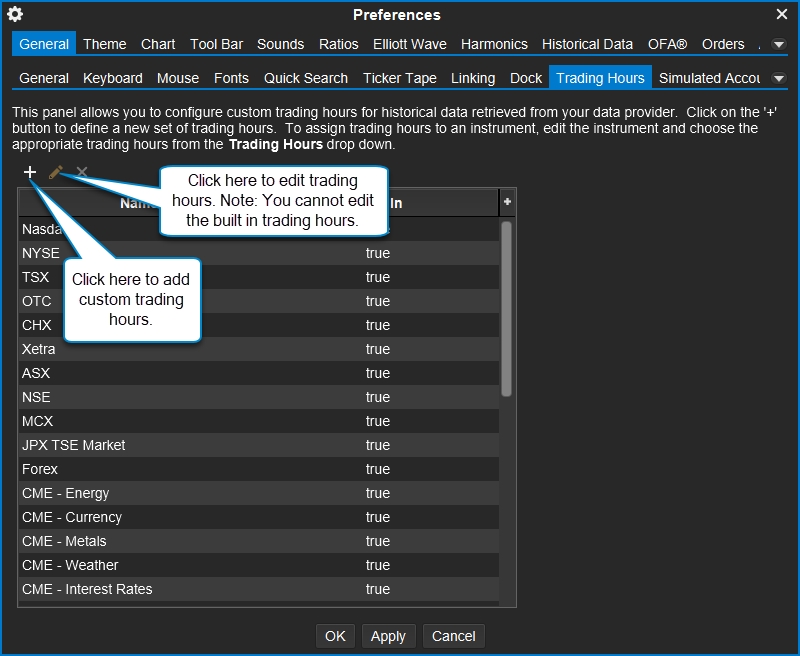Select the Forex trading hours row
The width and height of the screenshot is (800, 656).
tap(40, 469)
